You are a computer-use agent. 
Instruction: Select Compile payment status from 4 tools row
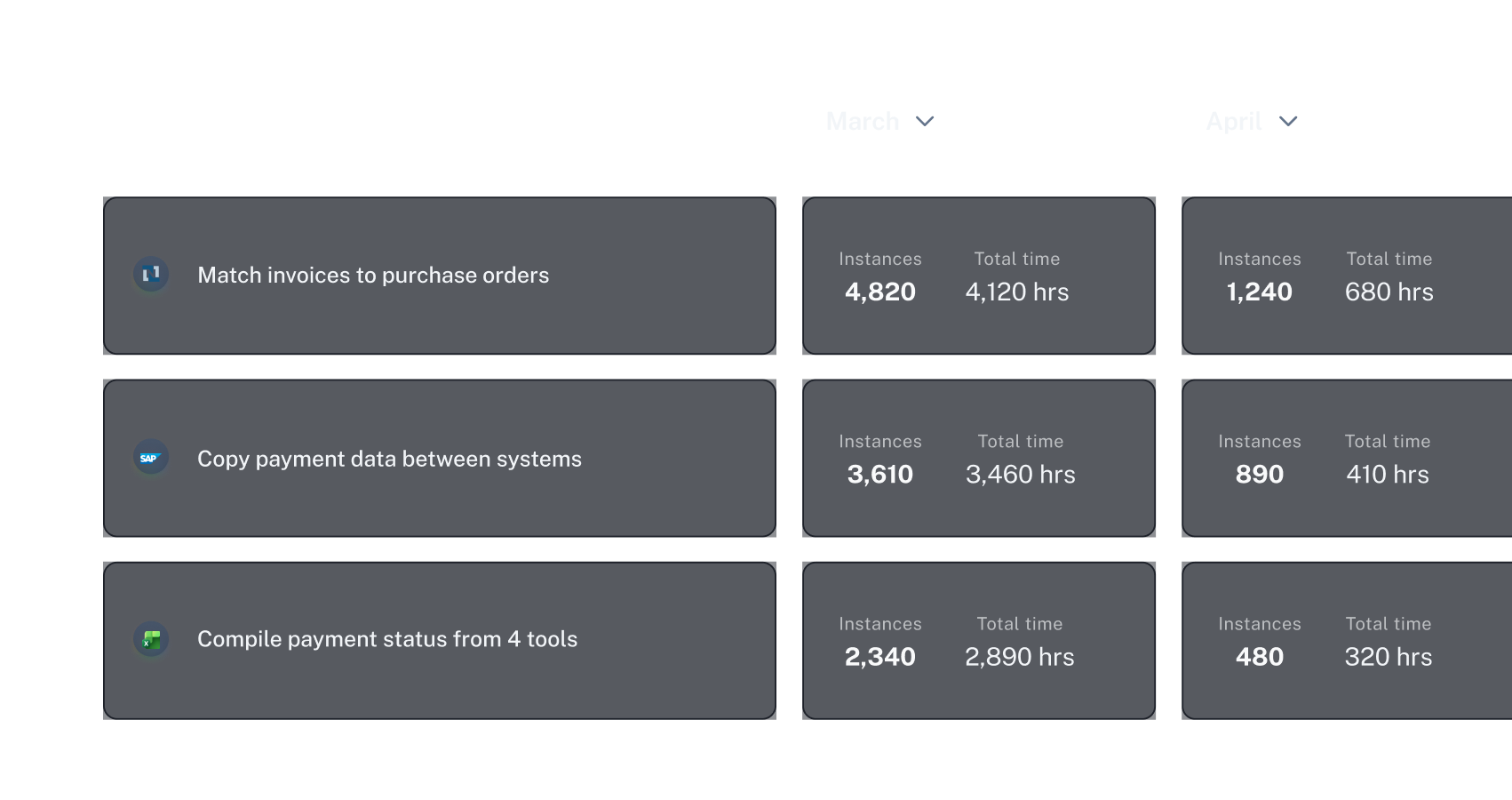439,640
